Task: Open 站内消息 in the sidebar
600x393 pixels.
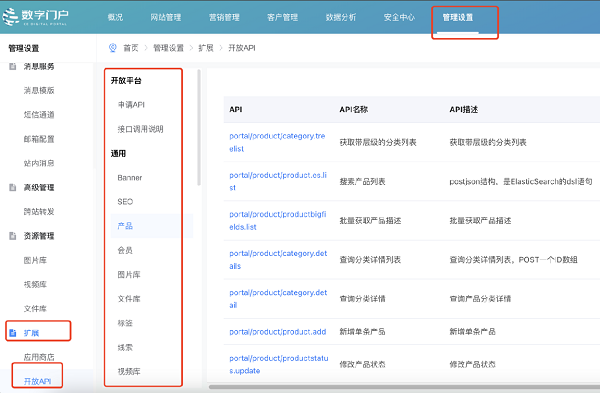Action: (39, 163)
